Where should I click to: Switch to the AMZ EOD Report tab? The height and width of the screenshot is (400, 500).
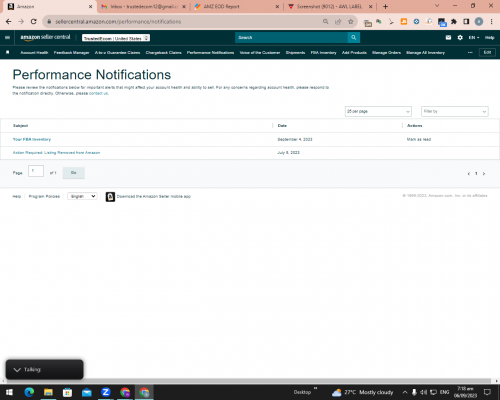pyautogui.click(x=237, y=7)
